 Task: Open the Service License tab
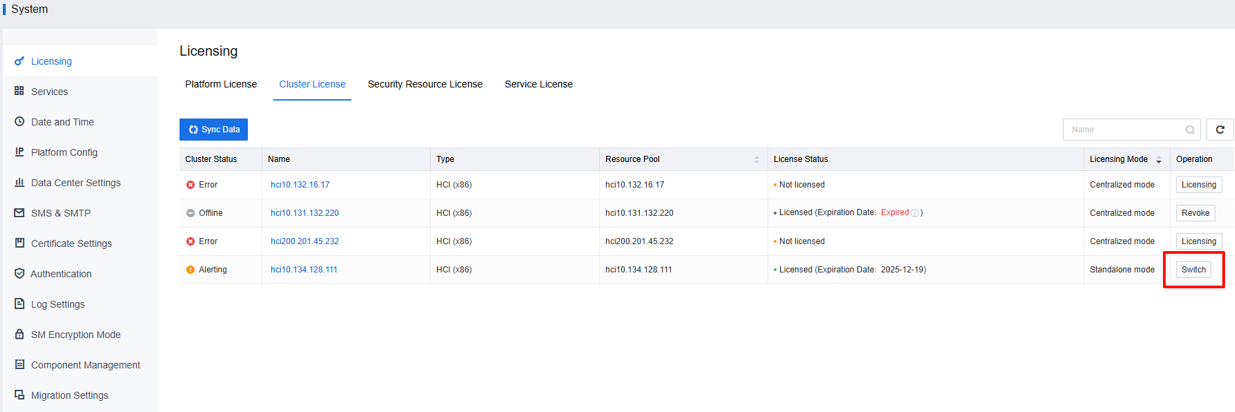[539, 84]
